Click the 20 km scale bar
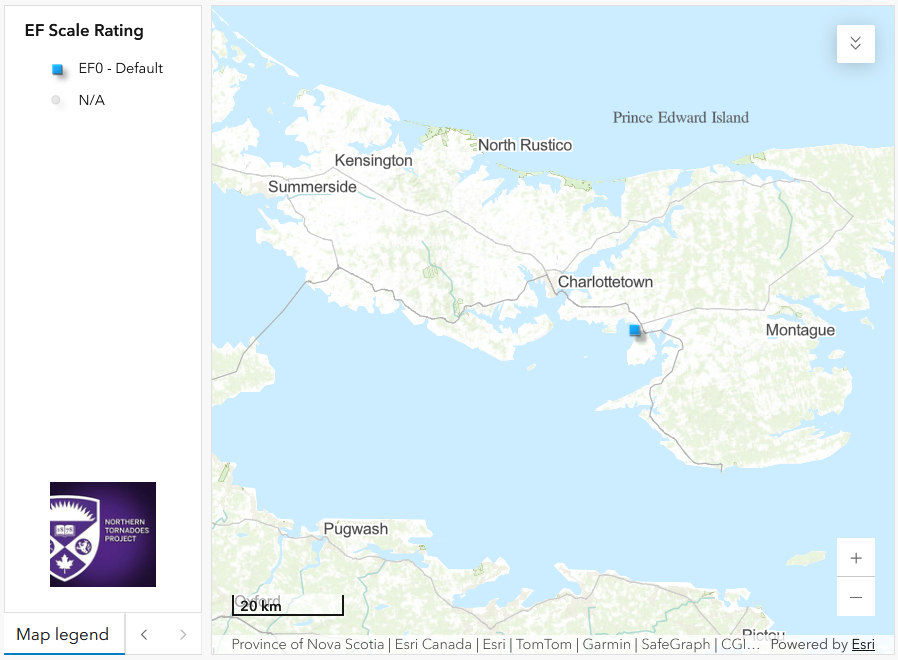Image resolution: width=898 pixels, height=660 pixels. [x=287, y=605]
